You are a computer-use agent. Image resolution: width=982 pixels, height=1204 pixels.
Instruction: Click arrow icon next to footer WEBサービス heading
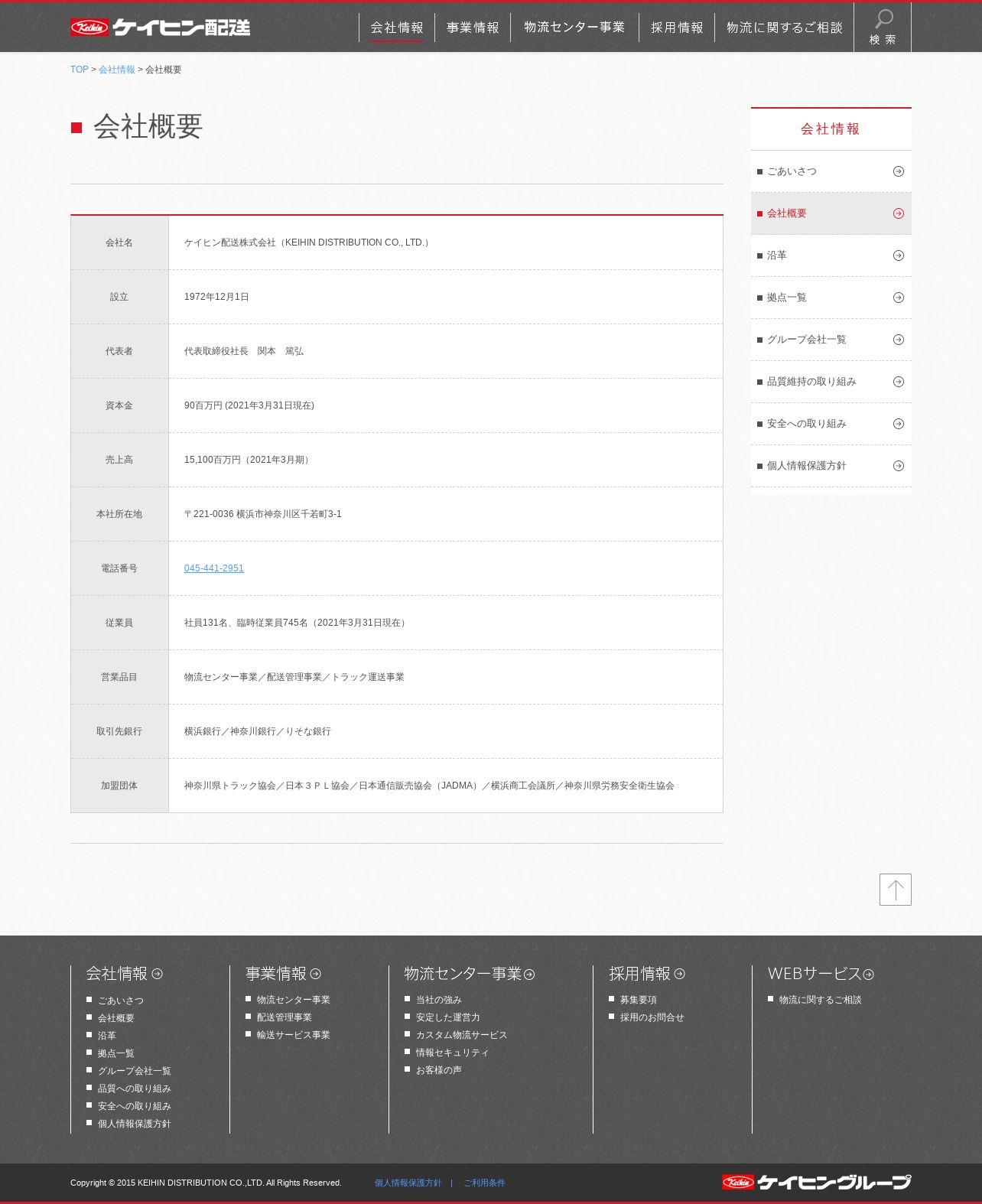click(x=868, y=975)
